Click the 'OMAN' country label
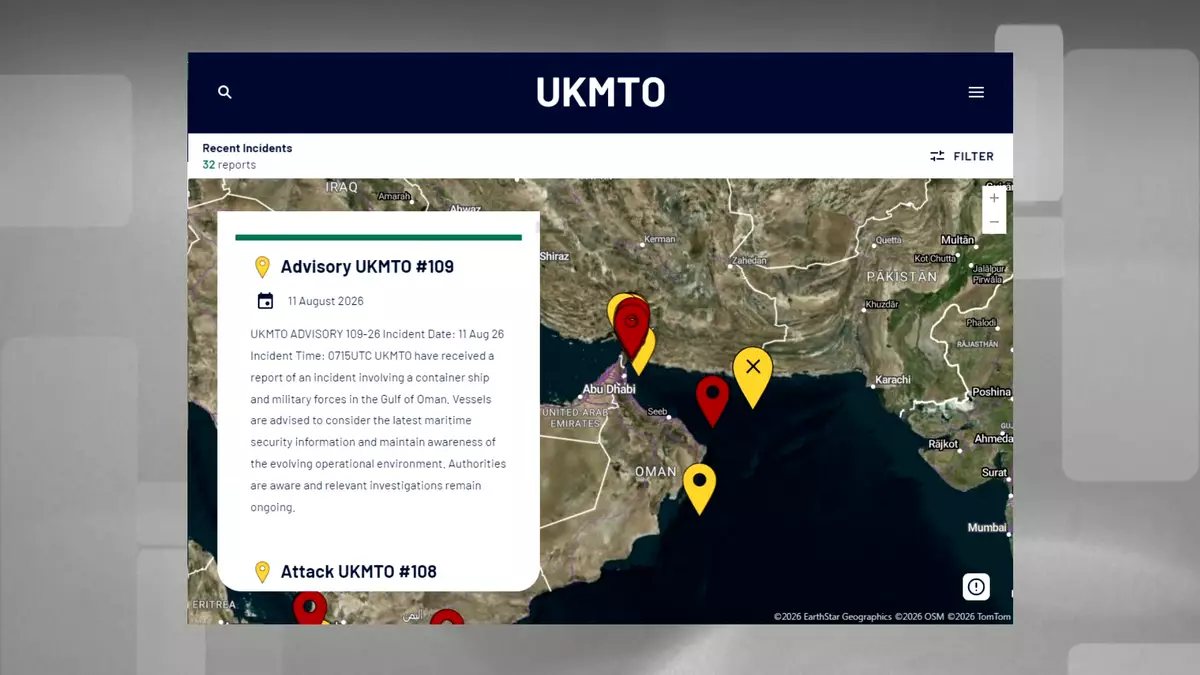Viewport: 1200px width, 675px height. click(x=656, y=472)
